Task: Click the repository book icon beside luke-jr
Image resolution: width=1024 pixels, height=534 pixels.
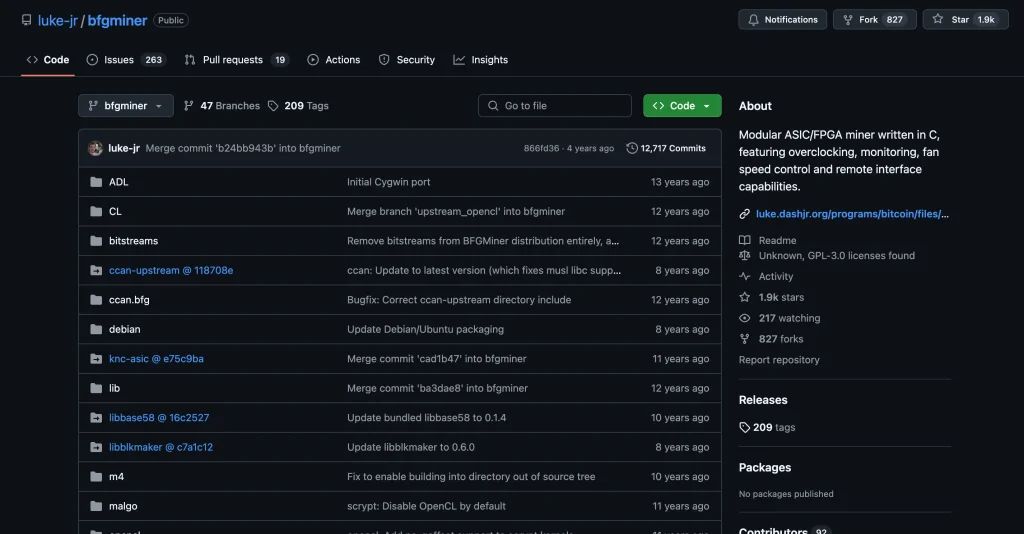Action: click(x=26, y=20)
